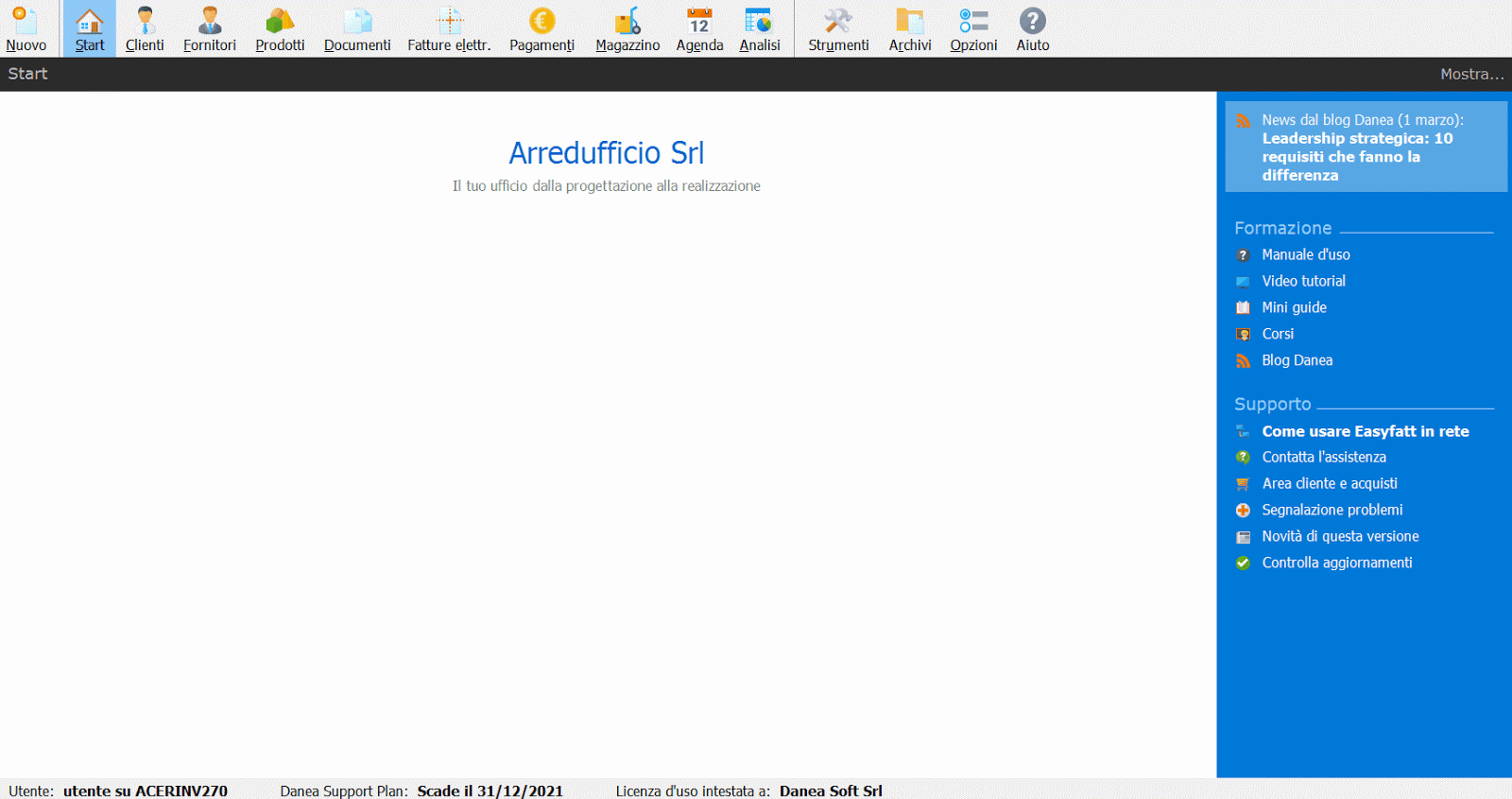
Task: Open Novità di questa versione link
Action: click(x=1340, y=537)
